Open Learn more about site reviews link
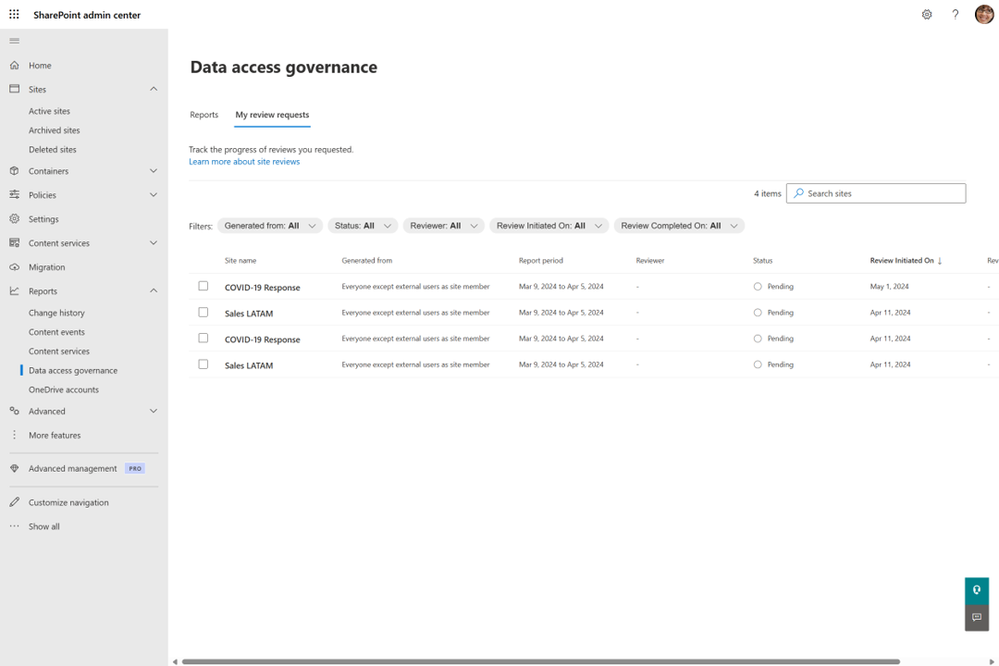 244,162
